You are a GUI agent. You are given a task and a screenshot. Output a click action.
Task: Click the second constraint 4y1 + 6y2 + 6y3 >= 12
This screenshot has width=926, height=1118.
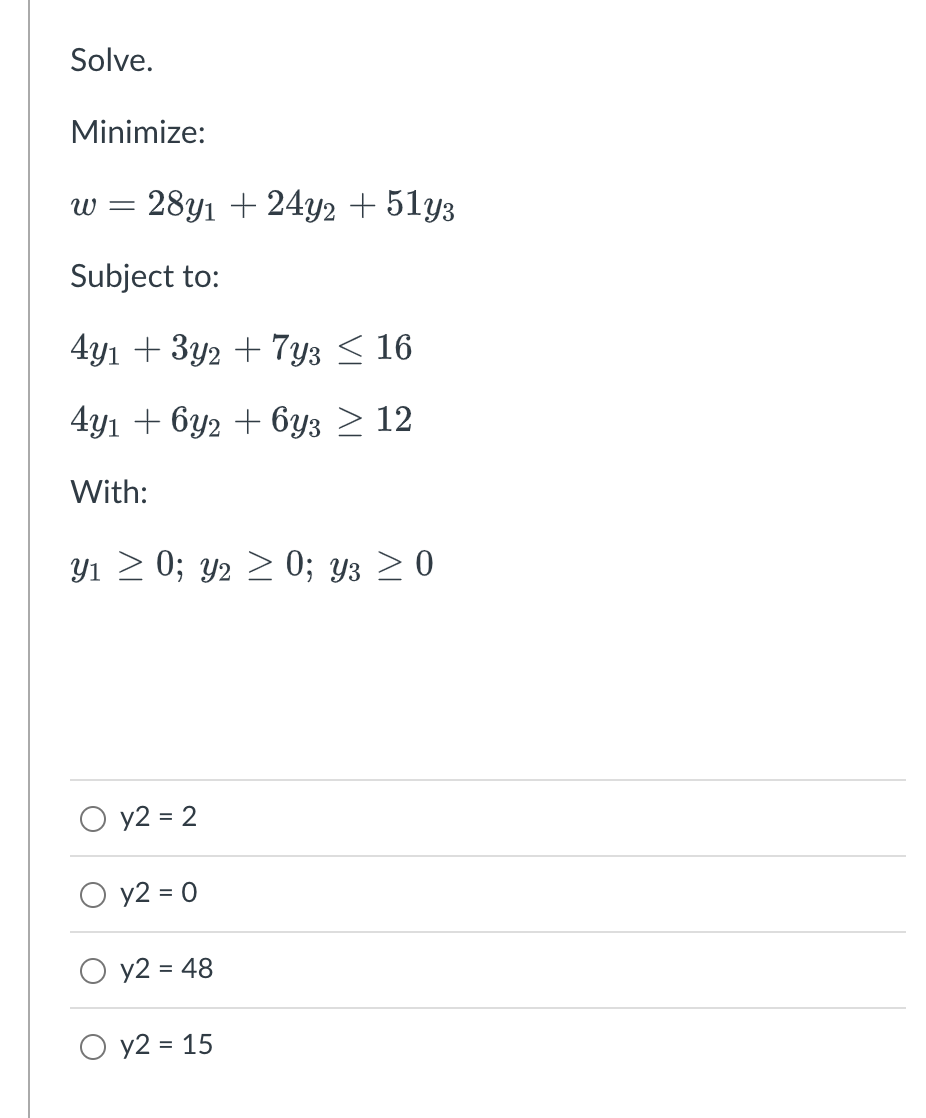click(x=241, y=421)
